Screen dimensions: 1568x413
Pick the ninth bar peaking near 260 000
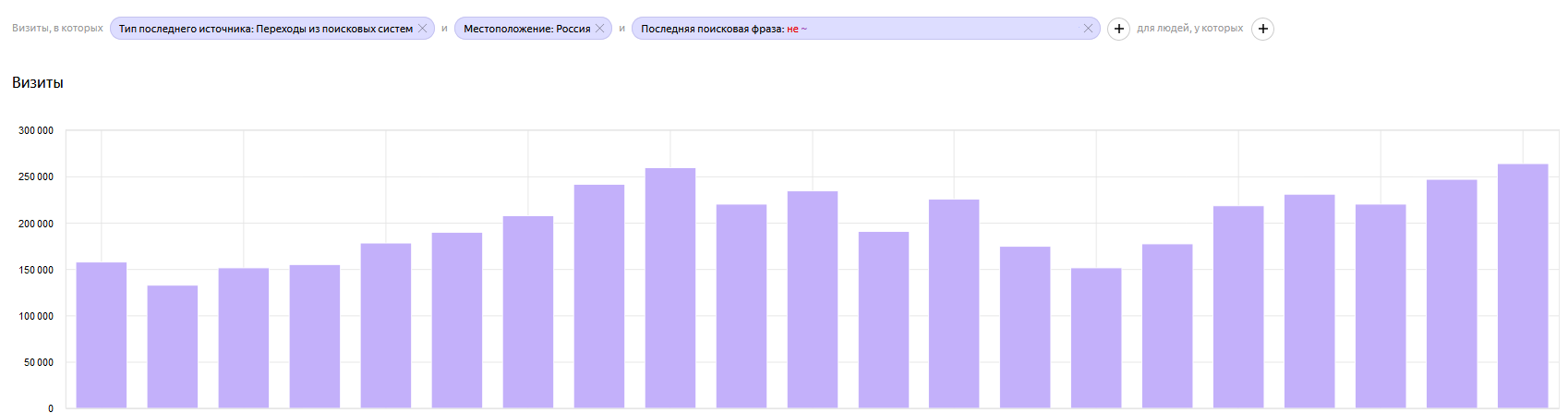670,288
